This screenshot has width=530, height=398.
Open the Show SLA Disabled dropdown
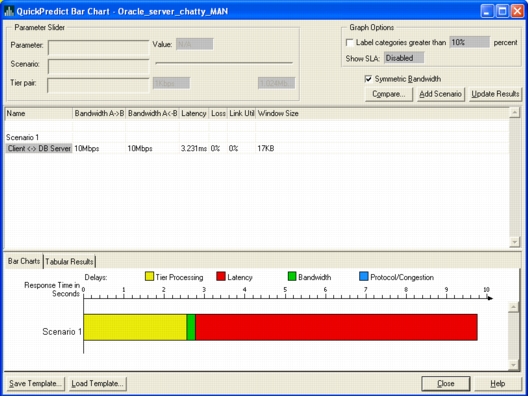(x=404, y=58)
